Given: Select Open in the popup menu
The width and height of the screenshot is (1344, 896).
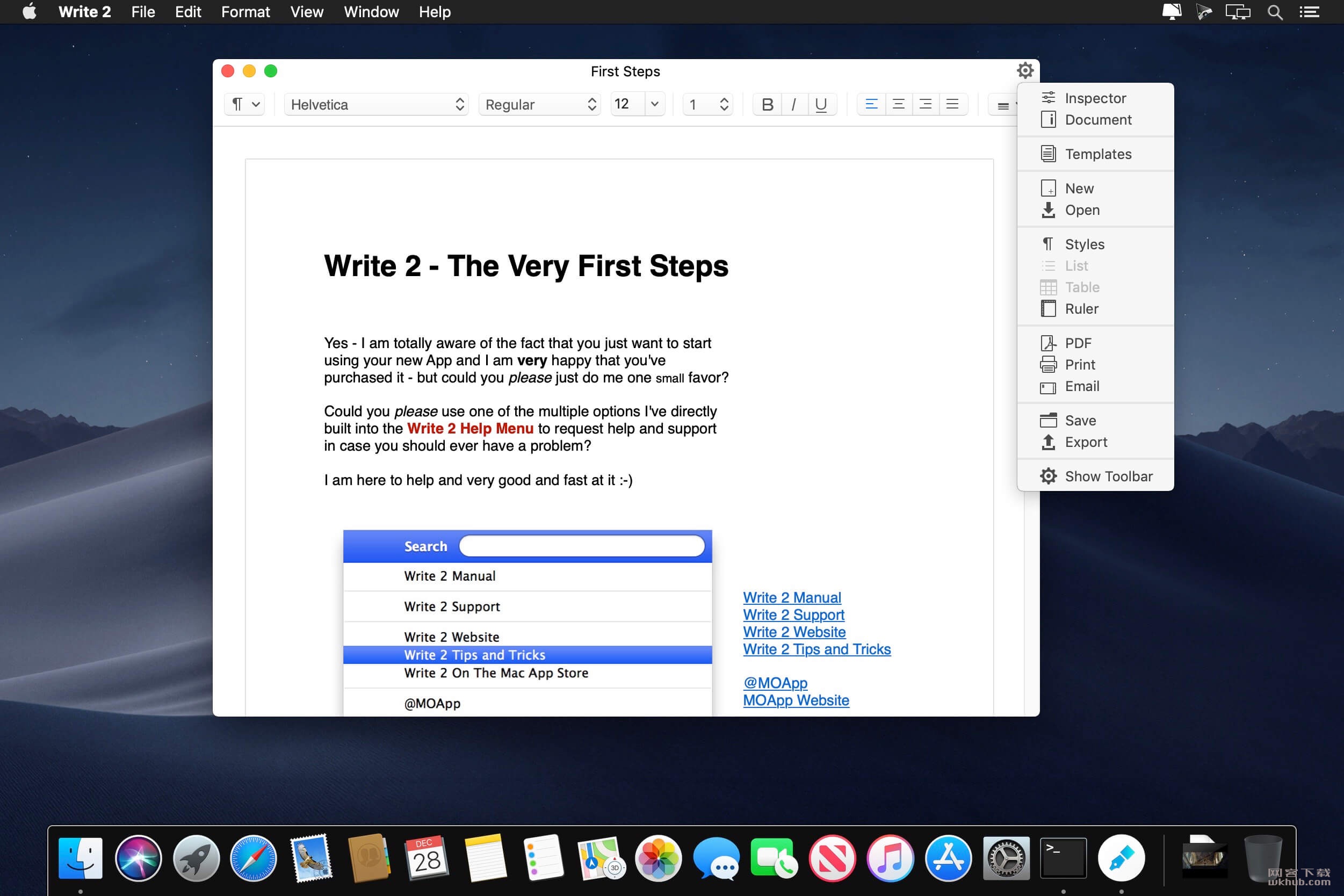Looking at the screenshot, I should (1095, 210).
